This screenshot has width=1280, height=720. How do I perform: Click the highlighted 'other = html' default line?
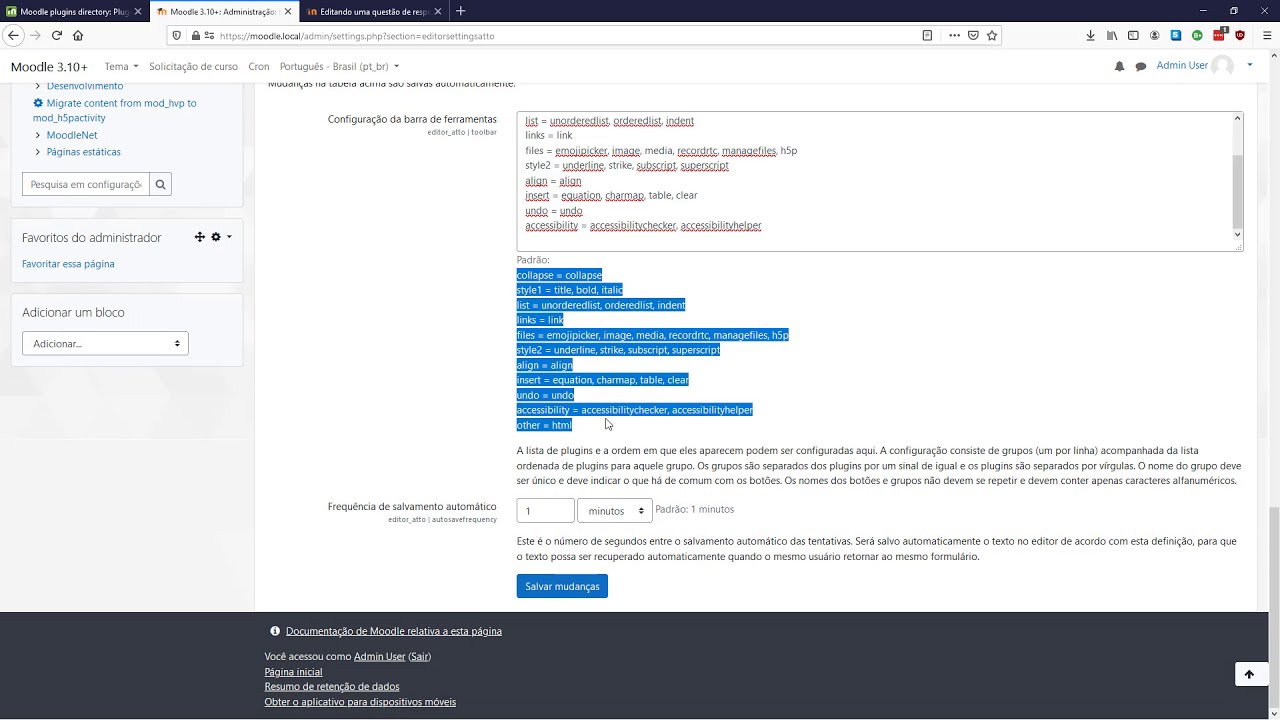pyautogui.click(x=544, y=425)
